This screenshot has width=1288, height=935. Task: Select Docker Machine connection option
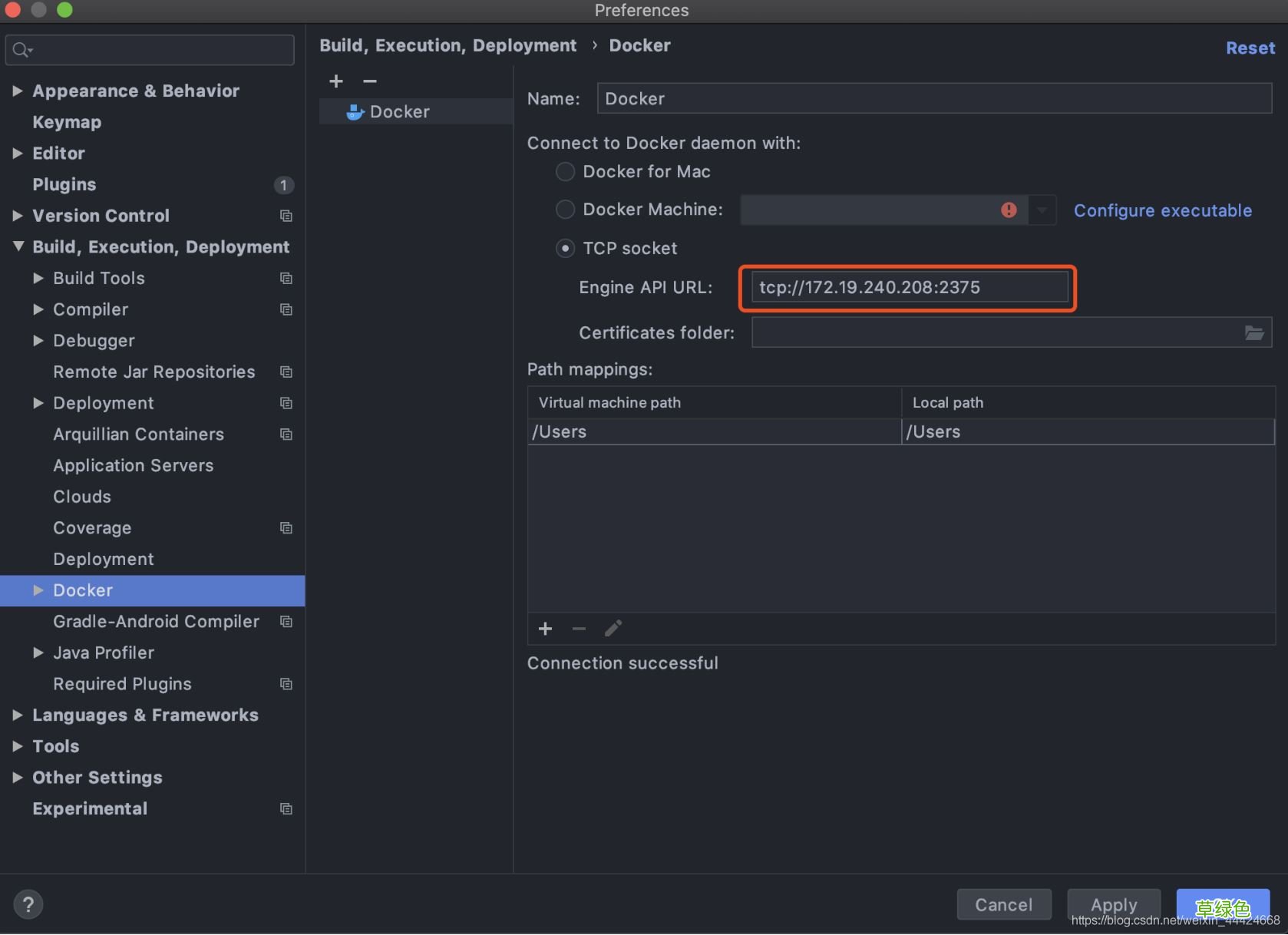coord(565,209)
